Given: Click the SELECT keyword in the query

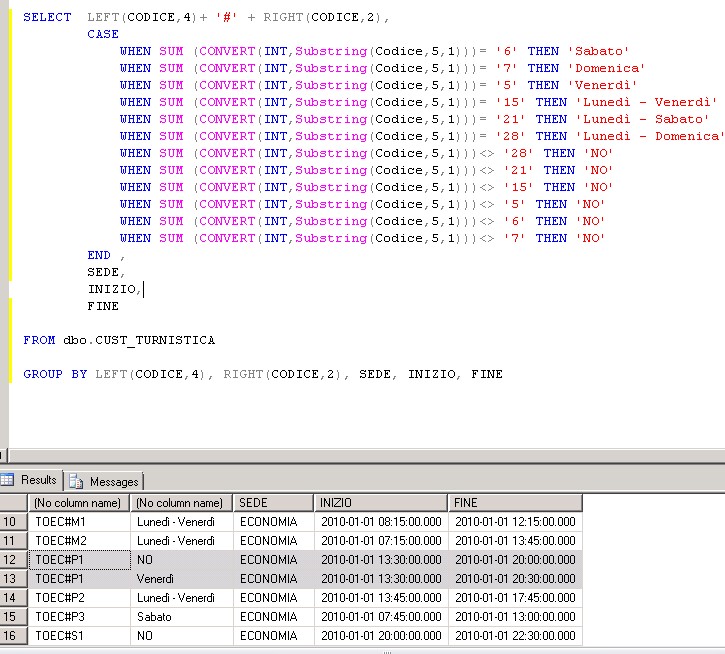Looking at the screenshot, I should click(x=47, y=17).
